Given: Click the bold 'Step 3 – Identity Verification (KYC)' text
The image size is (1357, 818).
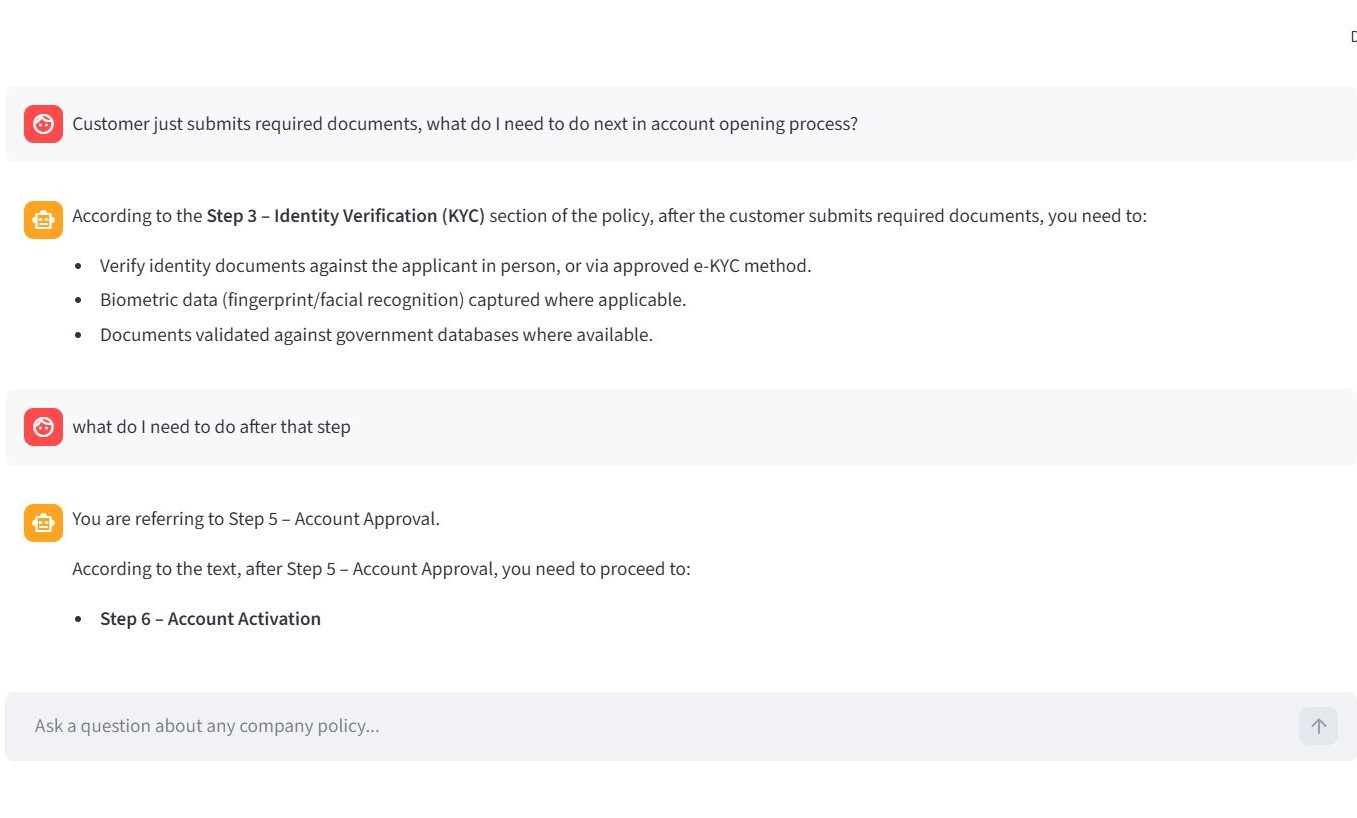Looking at the screenshot, I should point(345,216).
